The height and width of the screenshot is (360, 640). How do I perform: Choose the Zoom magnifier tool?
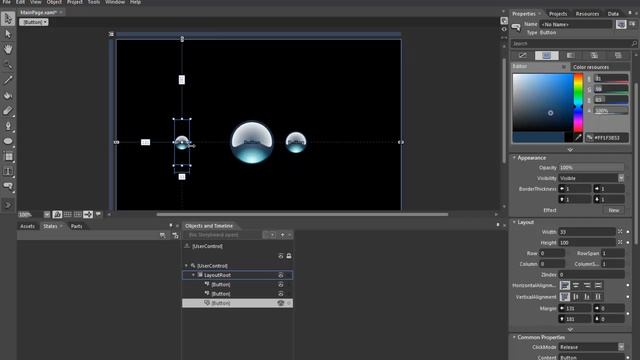[x=8, y=64]
